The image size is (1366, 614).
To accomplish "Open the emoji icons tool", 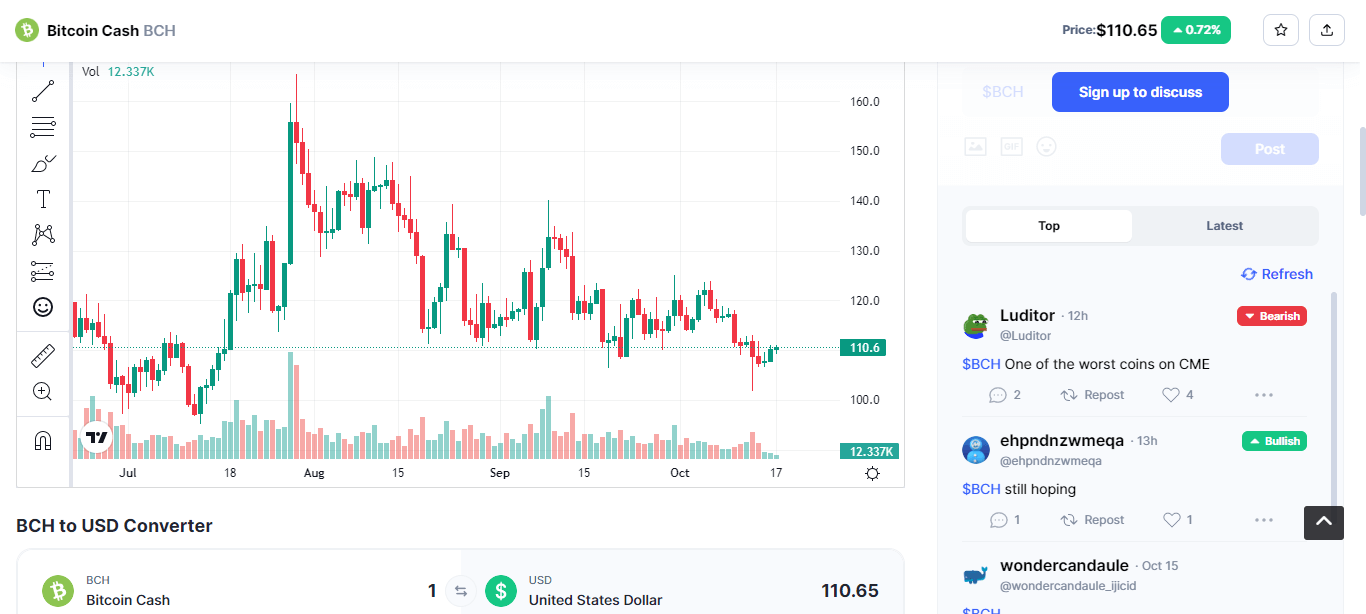I will (x=43, y=307).
